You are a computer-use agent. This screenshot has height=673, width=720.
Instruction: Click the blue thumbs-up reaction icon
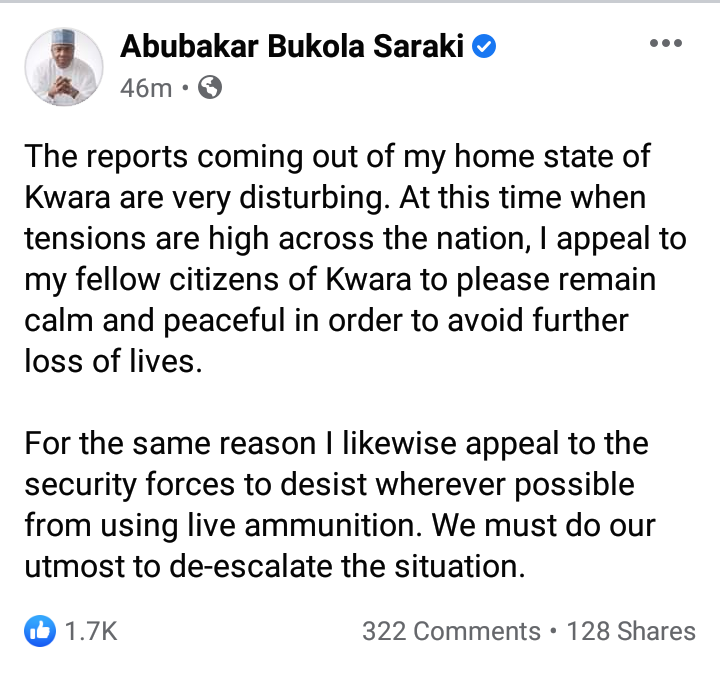pos(39,631)
